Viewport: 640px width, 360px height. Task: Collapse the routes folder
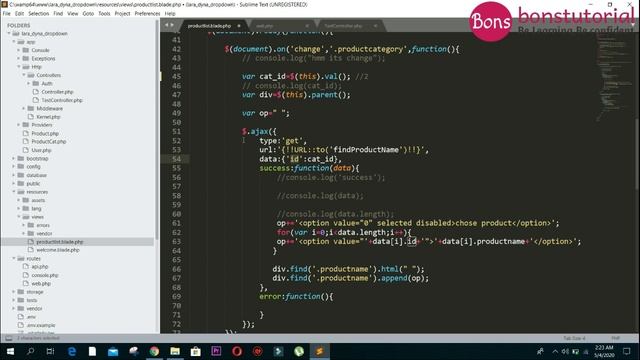14,258
